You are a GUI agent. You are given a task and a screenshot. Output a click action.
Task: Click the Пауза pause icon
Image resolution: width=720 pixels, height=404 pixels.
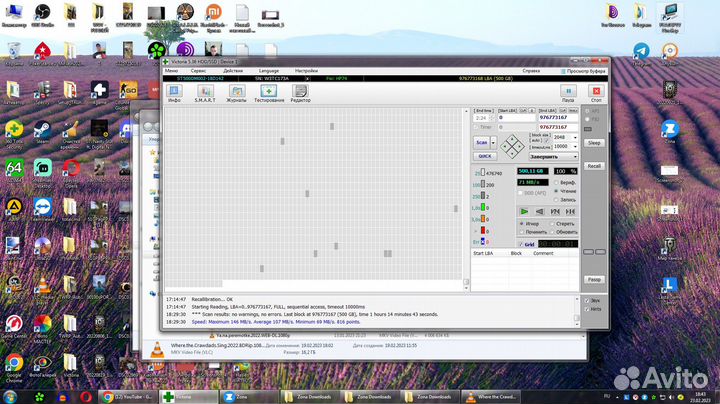[x=568, y=92]
